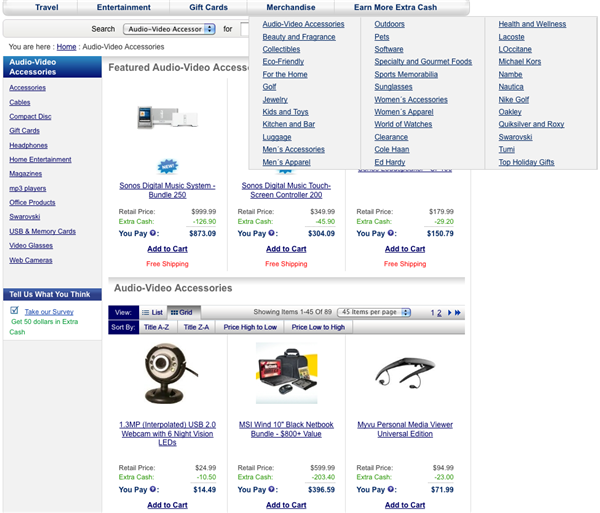Viewport: 600px width, 513px height.
Task: Open USB & Memory Cards category
Action: 42,231
